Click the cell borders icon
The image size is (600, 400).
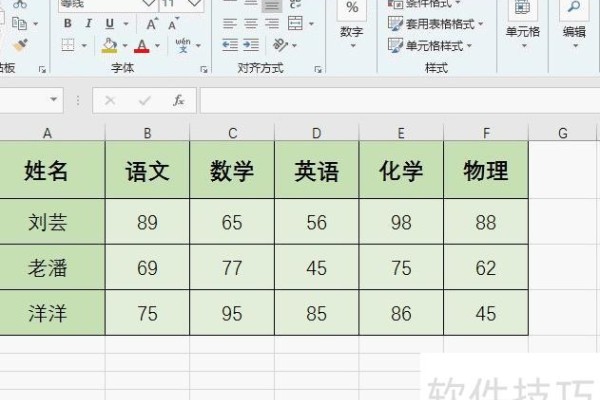68,45
